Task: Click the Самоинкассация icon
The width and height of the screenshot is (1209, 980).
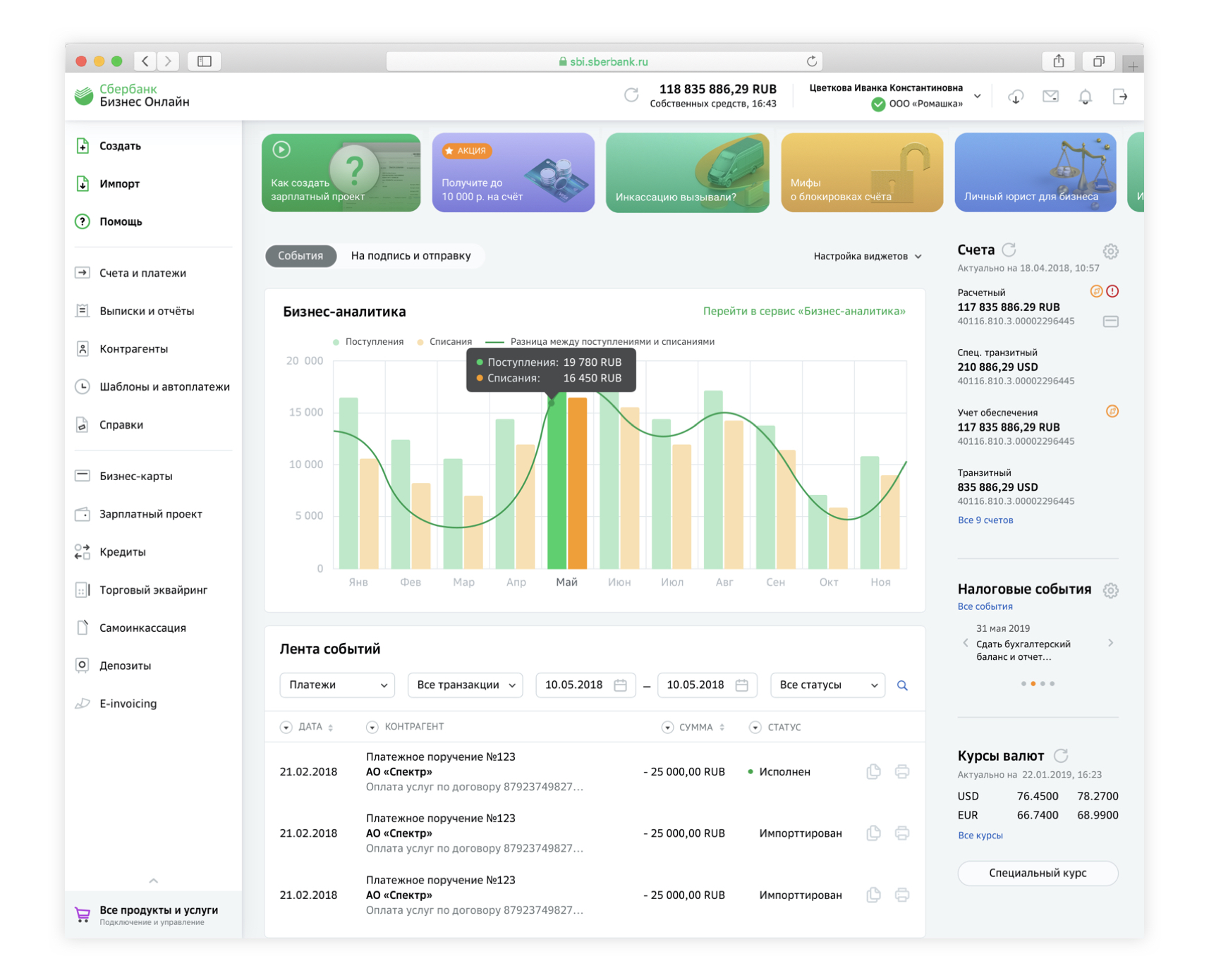Action: [x=83, y=628]
